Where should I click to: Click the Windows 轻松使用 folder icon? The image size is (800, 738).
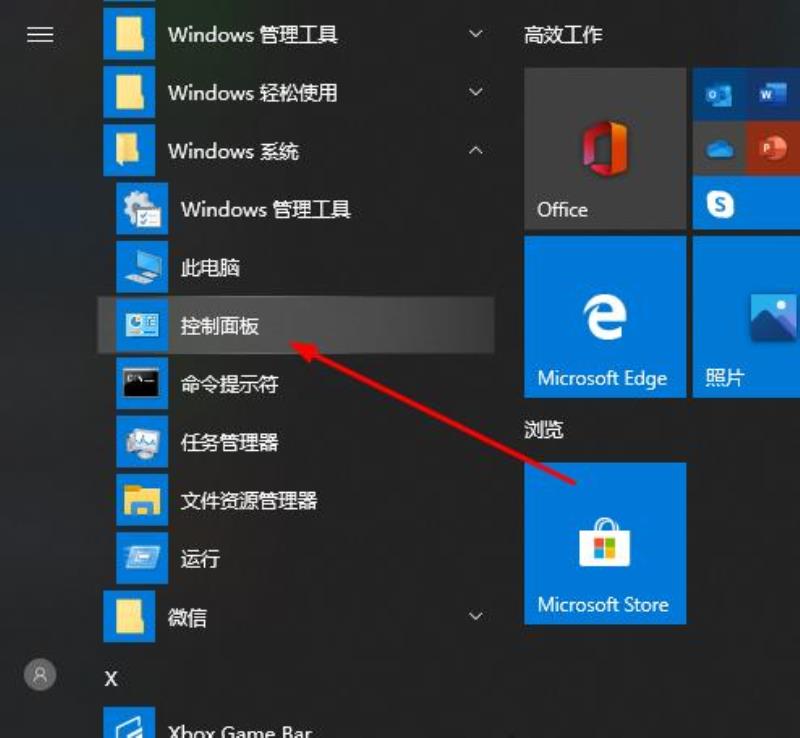coord(129,92)
